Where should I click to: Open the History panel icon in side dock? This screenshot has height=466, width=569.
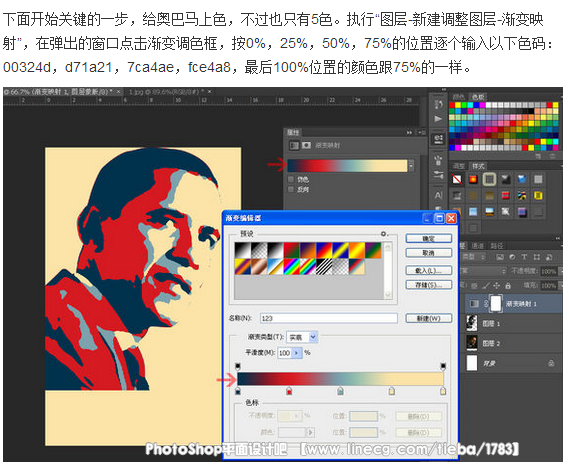pyautogui.click(x=438, y=105)
